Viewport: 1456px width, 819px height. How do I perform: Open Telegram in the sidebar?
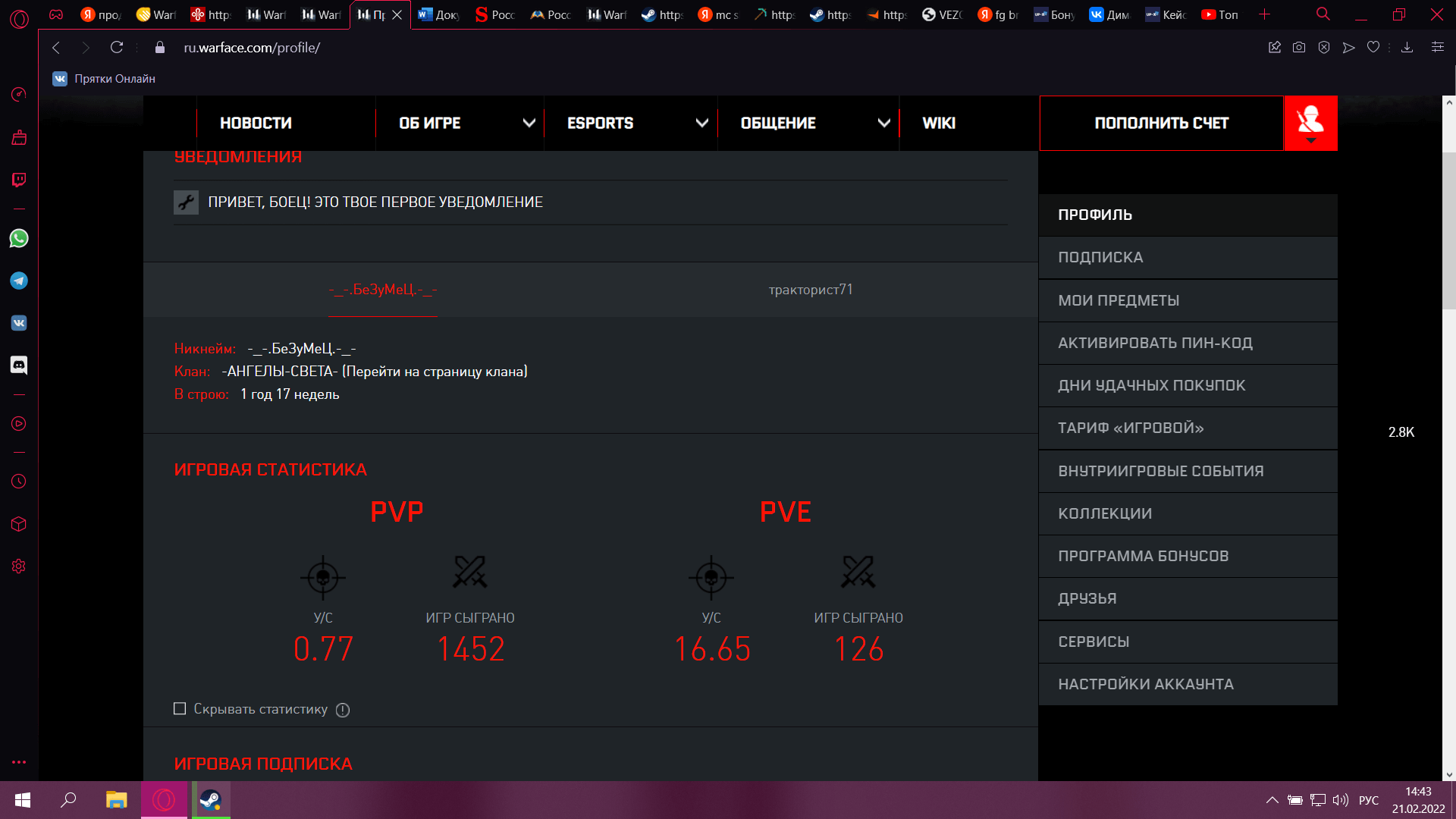(x=19, y=281)
